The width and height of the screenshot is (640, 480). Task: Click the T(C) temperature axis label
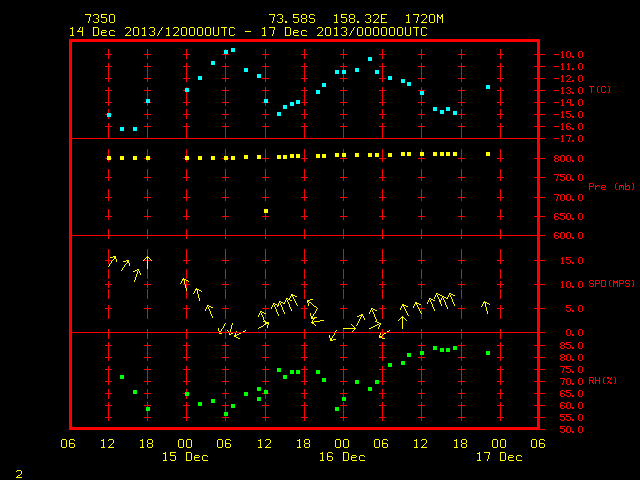point(600,89)
